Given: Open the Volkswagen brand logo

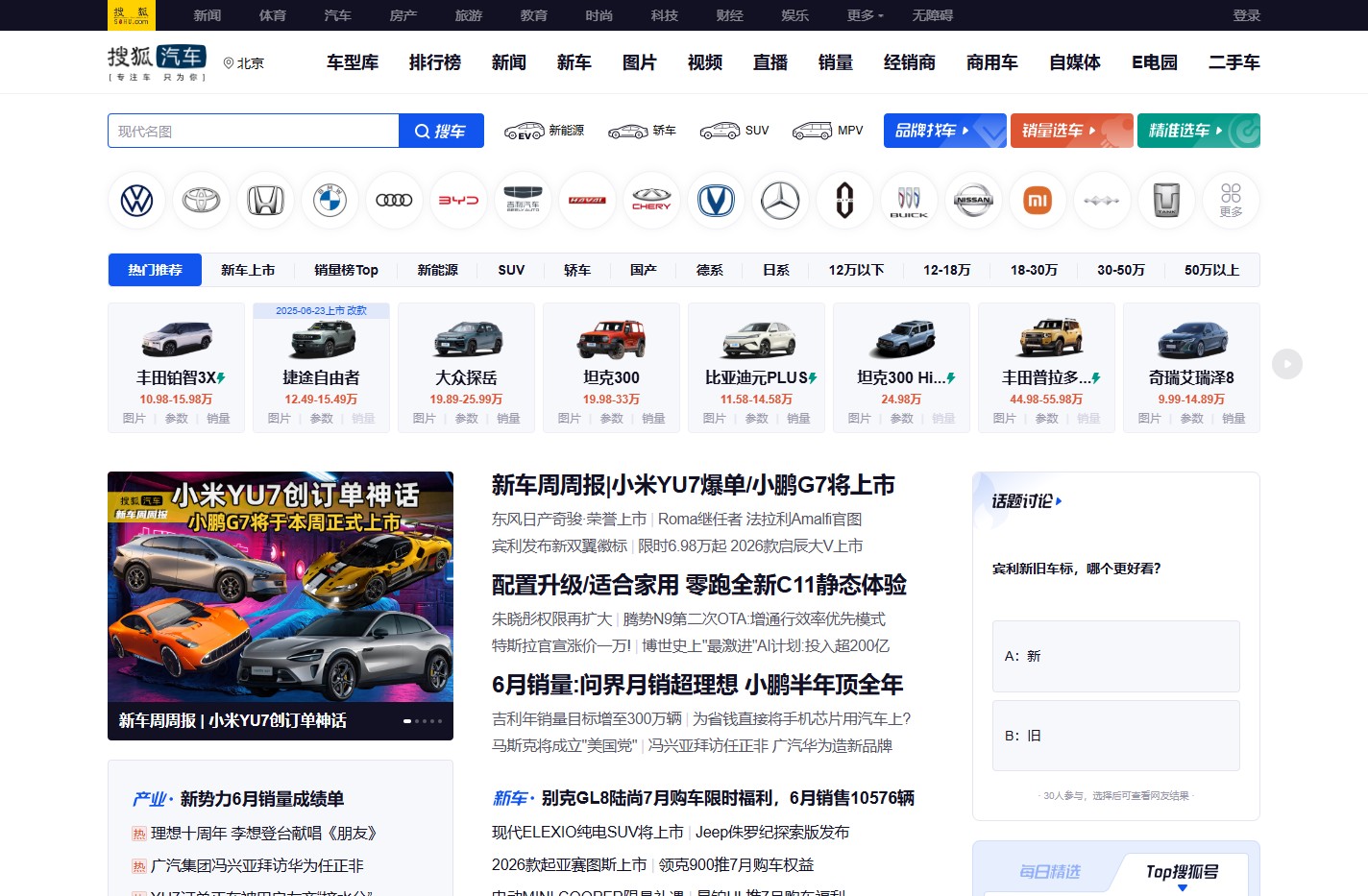Looking at the screenshot, I should pyautogui.click(x=137, y=201).
